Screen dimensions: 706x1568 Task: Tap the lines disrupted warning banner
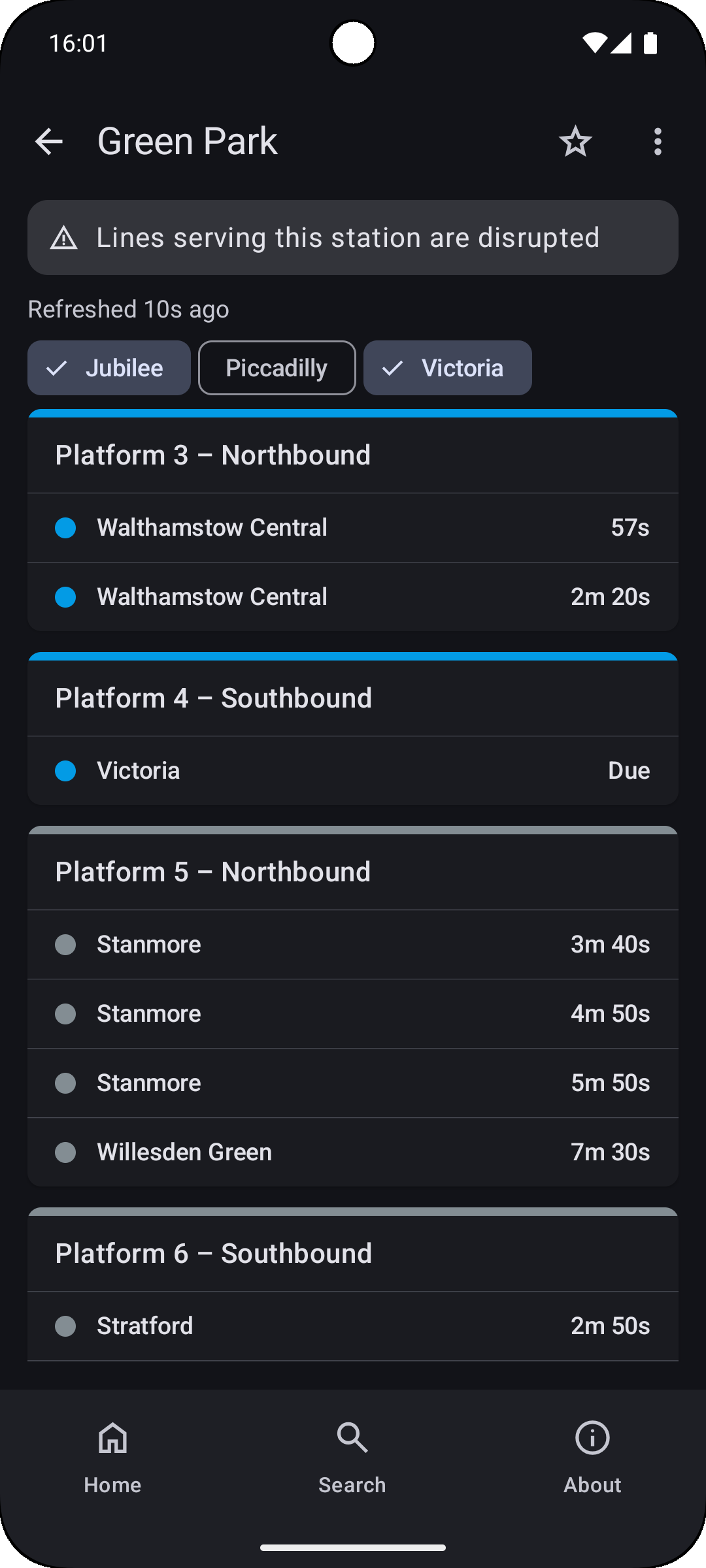353,238
